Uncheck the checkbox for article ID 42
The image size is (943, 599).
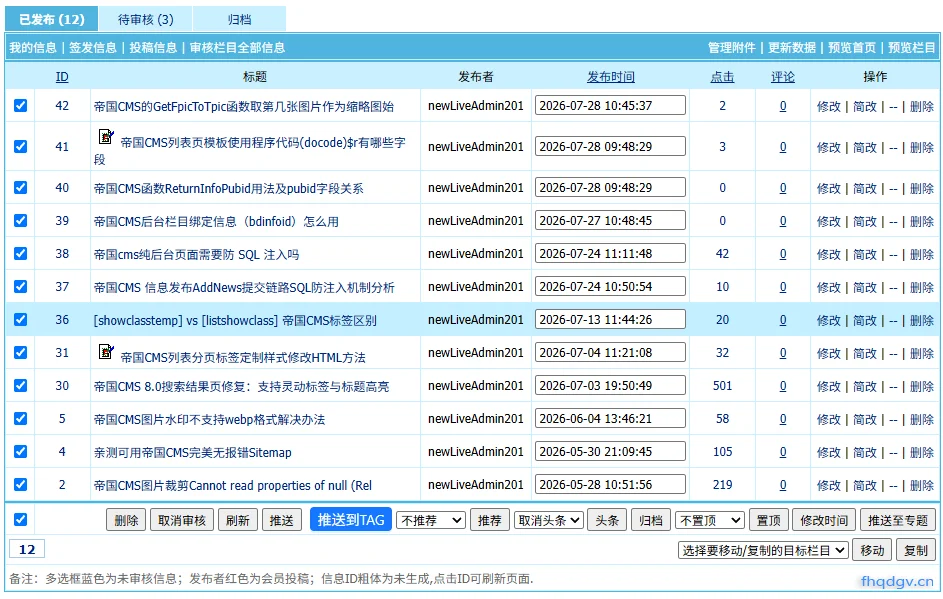click(20, 106)
